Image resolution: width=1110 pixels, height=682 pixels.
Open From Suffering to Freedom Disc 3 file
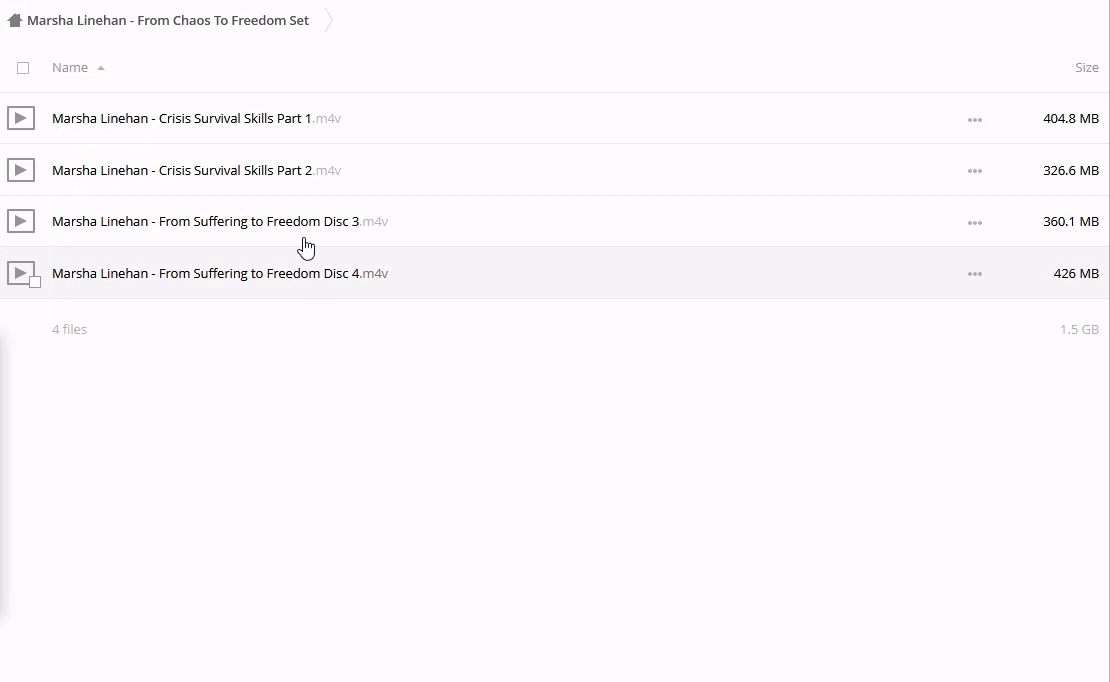205,221
